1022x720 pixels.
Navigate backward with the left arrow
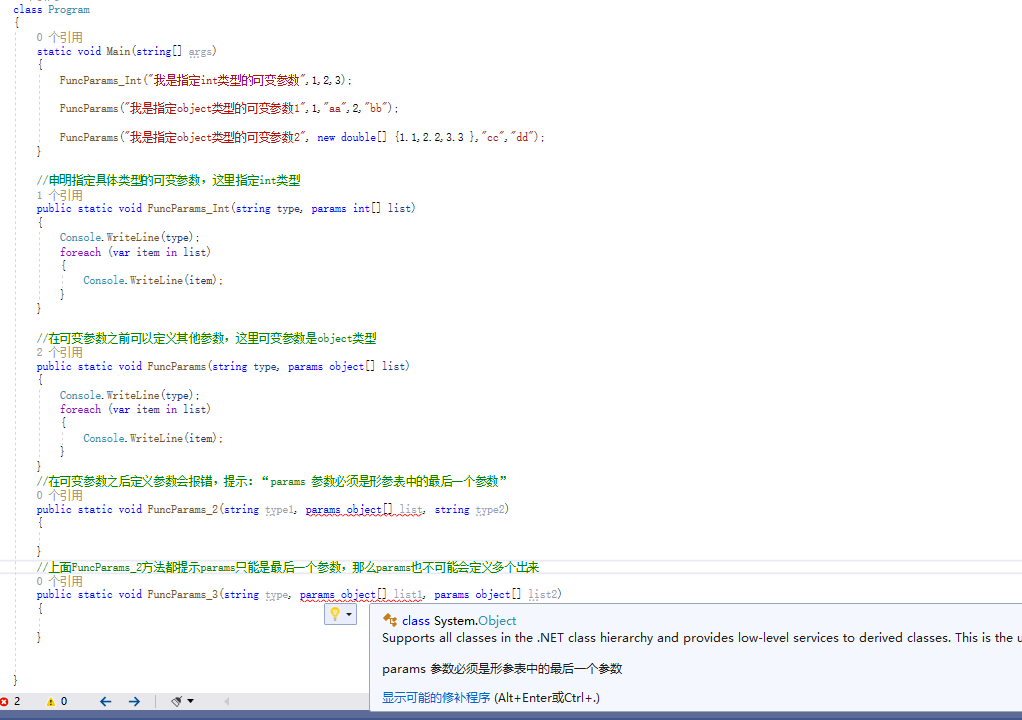(x=106, y=701)
